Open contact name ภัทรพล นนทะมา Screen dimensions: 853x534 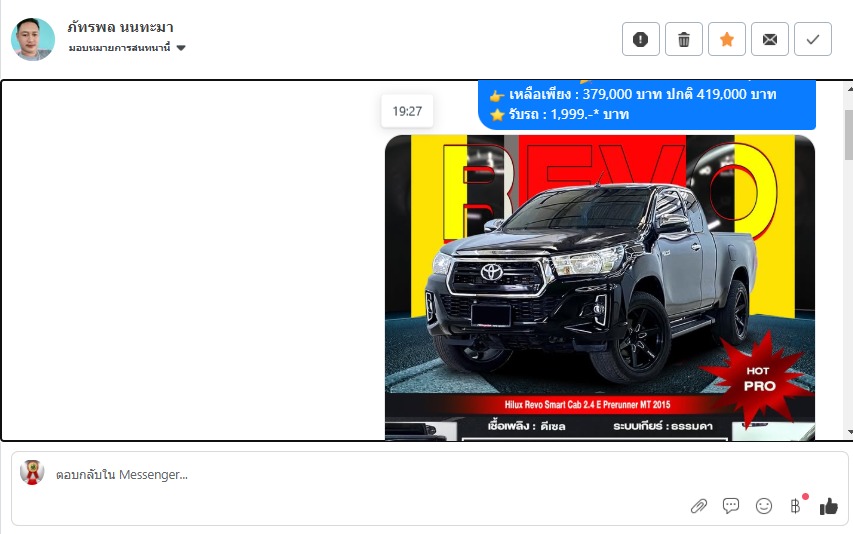[120, 27]
